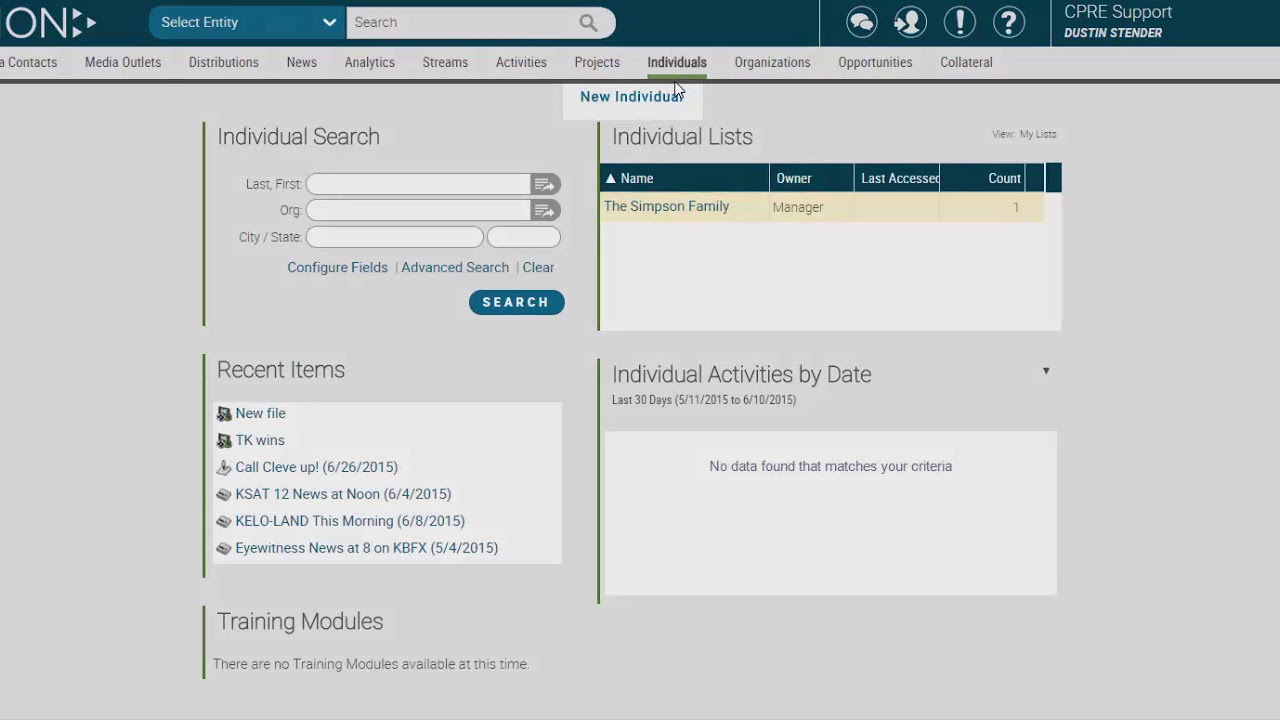Click the lookup icon beside Last, First field
The image size is (1280, 720).
[x=544, y=184]
